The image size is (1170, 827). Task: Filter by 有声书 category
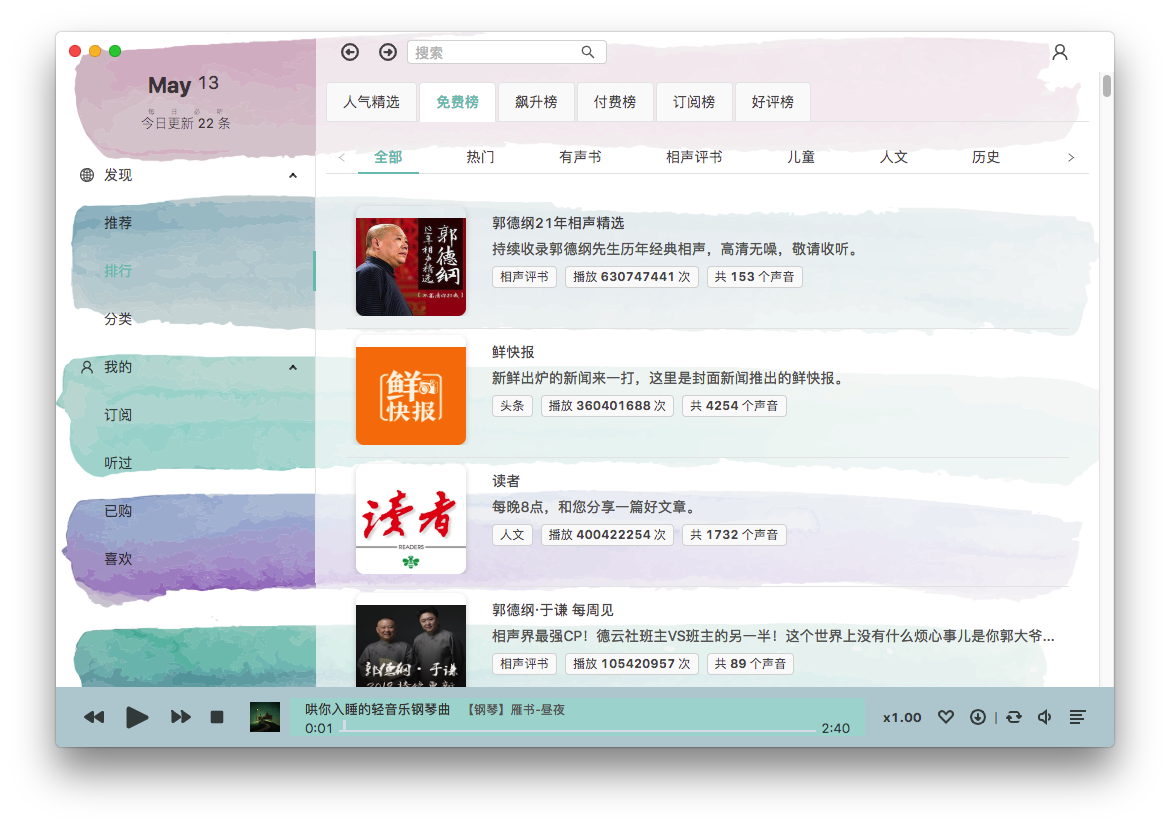[580, 157]
